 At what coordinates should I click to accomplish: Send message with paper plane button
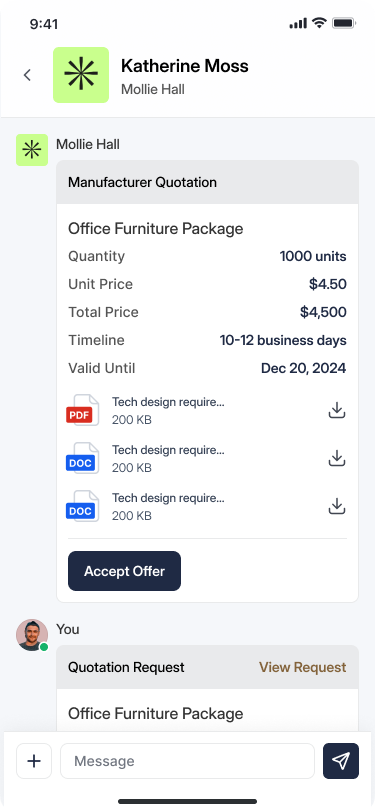(341, 761)
